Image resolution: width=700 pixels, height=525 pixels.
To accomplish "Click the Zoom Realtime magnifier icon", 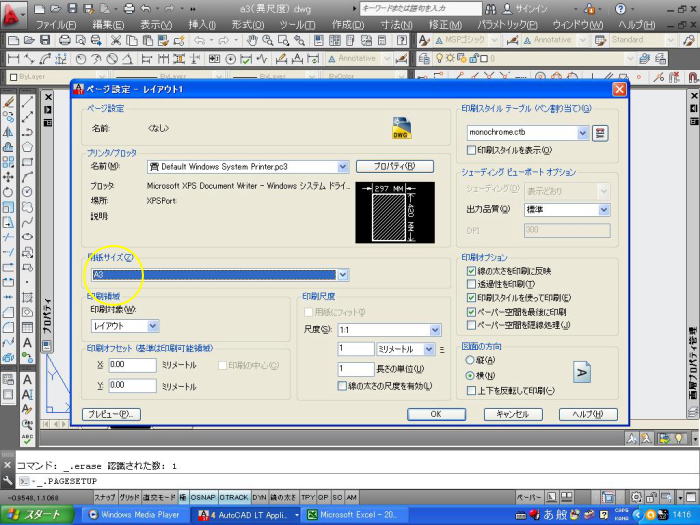I will click(268, 41).
